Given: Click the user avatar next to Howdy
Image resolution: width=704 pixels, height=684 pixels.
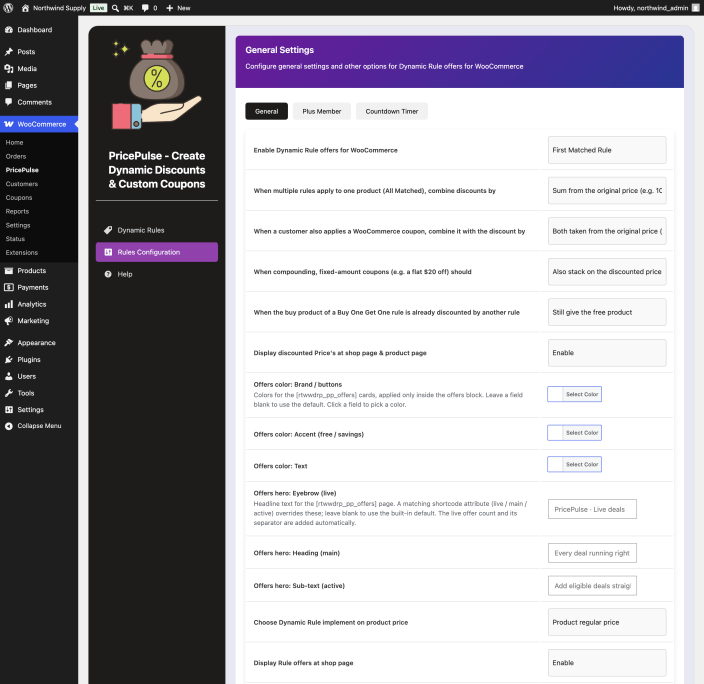Looking at the screenshot, I should (x=695, y=8).
